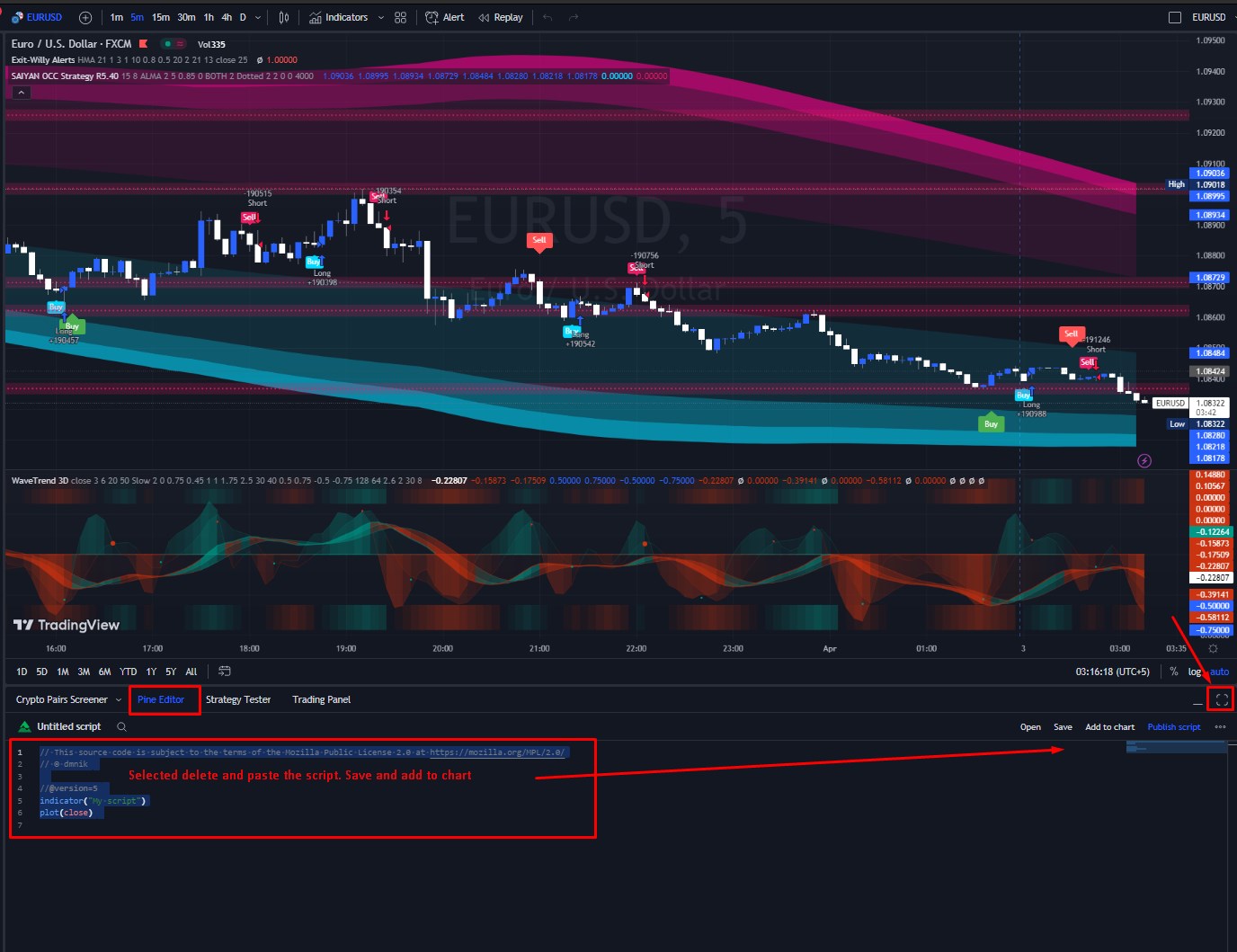This screenshot has width=1237, height=952.
Task: Open the Pine Editor more options menu
Action: click(x=1220, y=727)
